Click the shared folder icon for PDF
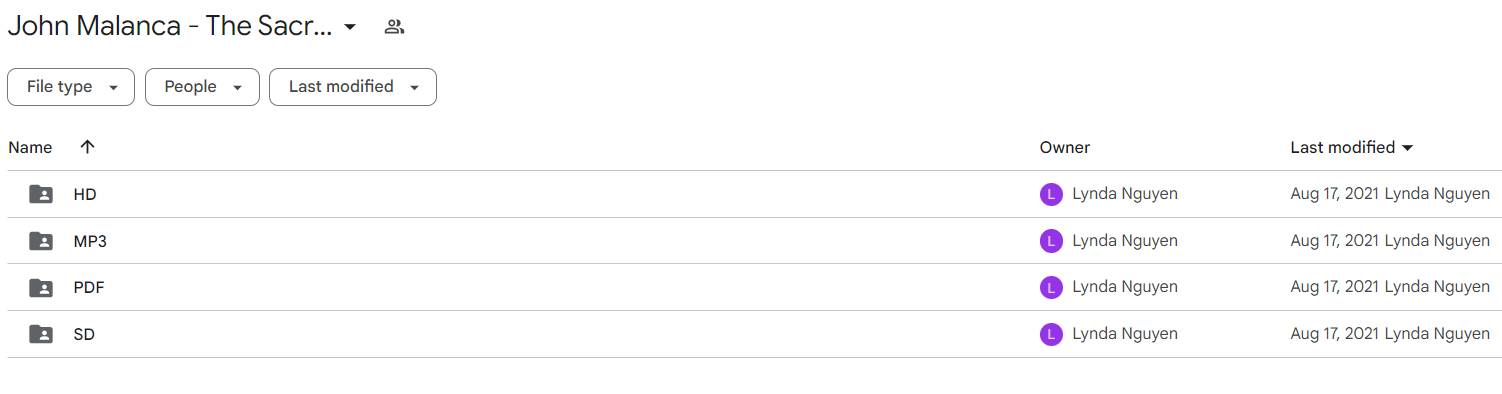1502x394 pixels. (41, 288)
